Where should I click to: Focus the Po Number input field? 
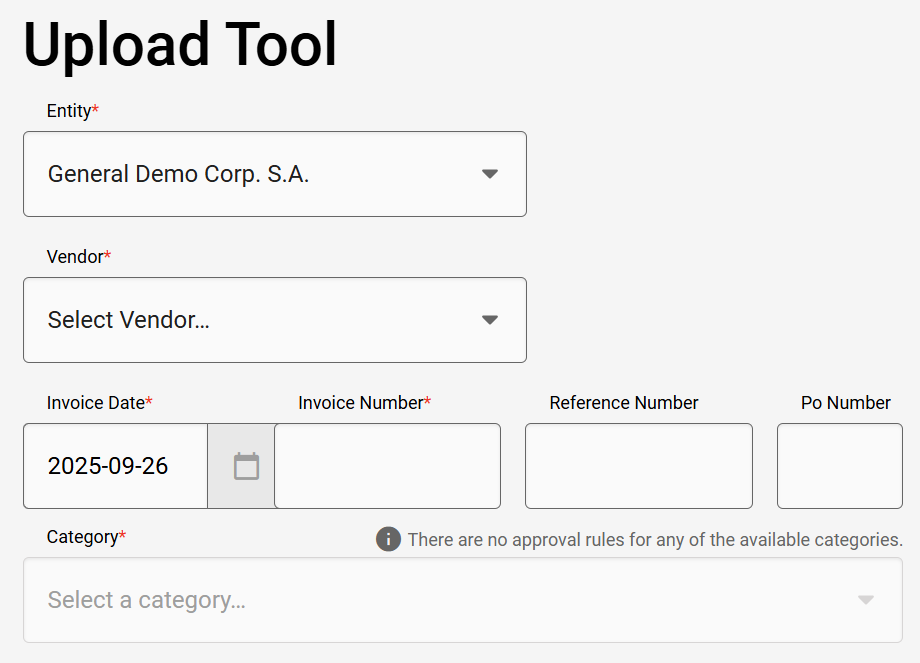click(x=840, y=466)
